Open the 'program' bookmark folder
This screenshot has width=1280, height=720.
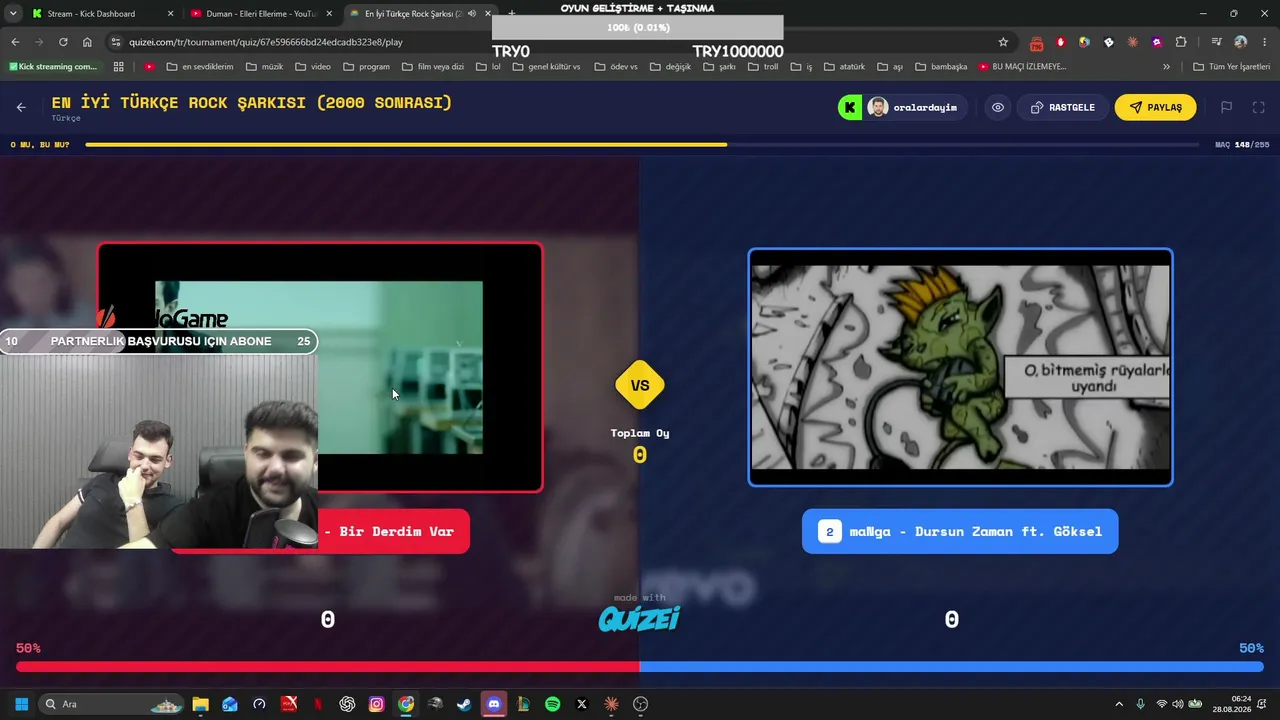click(x=366, y=67)
